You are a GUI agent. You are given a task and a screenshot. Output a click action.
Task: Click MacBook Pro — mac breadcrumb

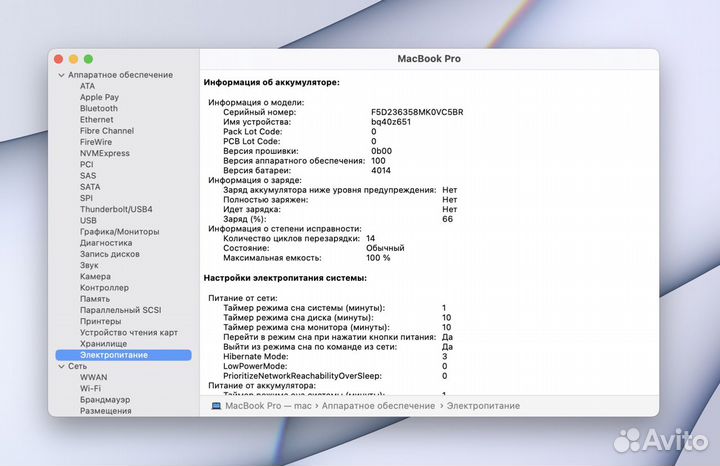pyautogui.click(x=268, y=406)
